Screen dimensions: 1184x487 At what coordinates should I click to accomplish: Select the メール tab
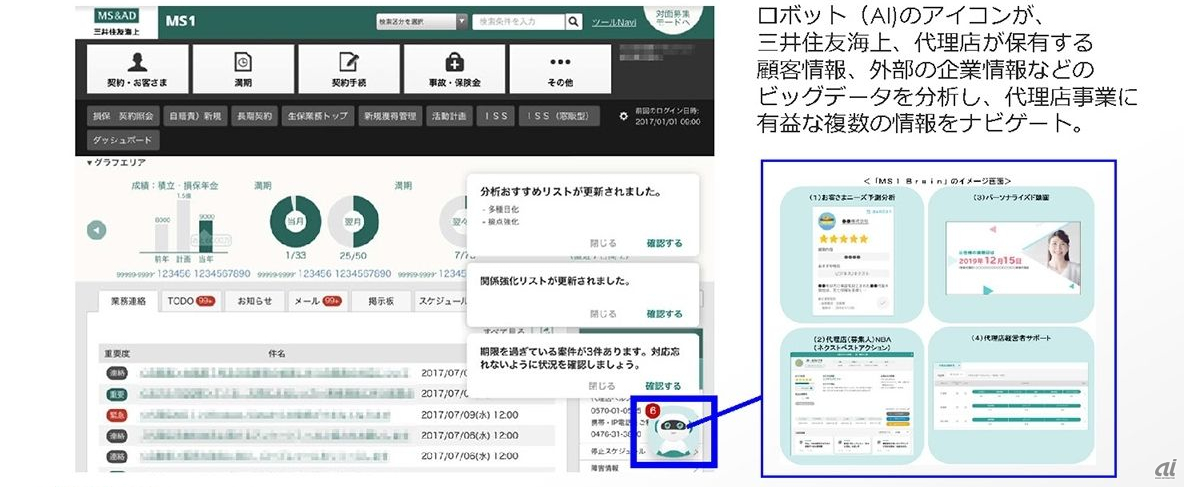(317, 301)
